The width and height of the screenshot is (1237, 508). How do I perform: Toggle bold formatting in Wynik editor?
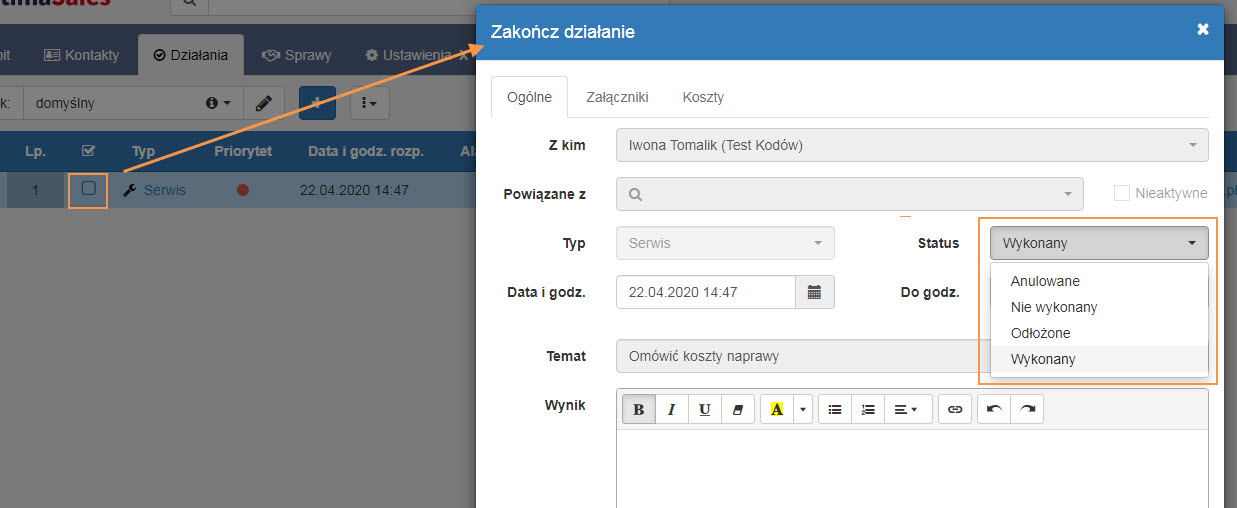click(x=639, y=409)
